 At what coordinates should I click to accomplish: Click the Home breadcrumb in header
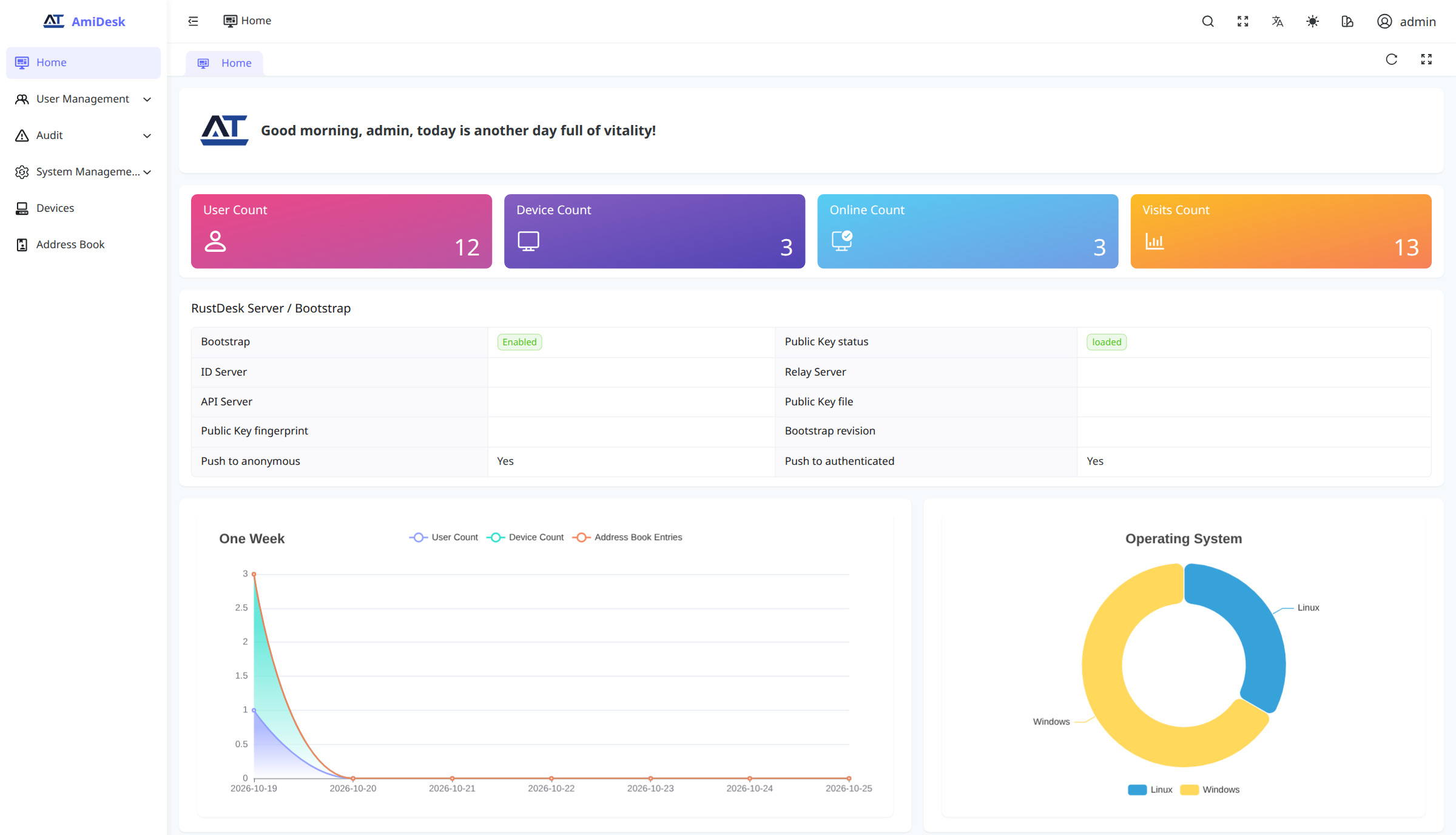tap(247, 21)
